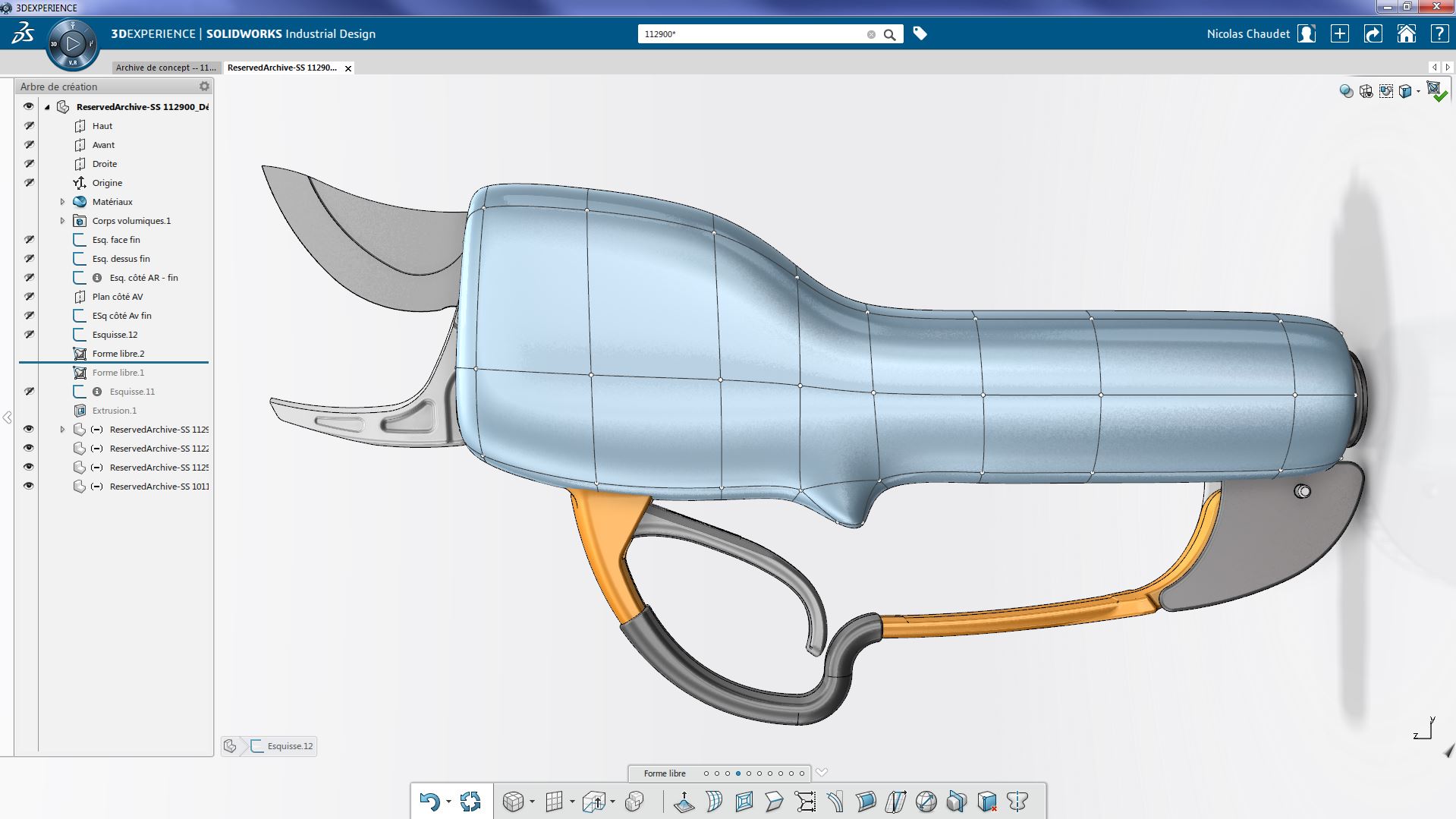Select Forme libre.2 in the tree

click(x=118, y=354)
